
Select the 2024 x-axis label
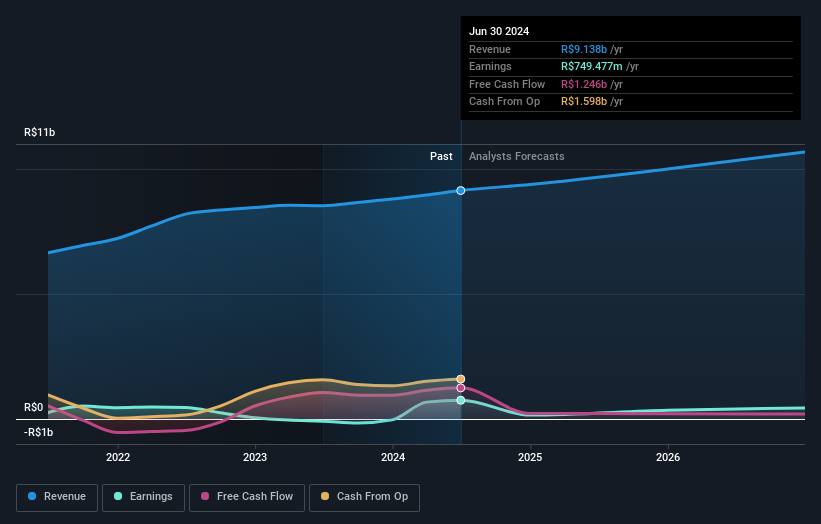(393, 457)
